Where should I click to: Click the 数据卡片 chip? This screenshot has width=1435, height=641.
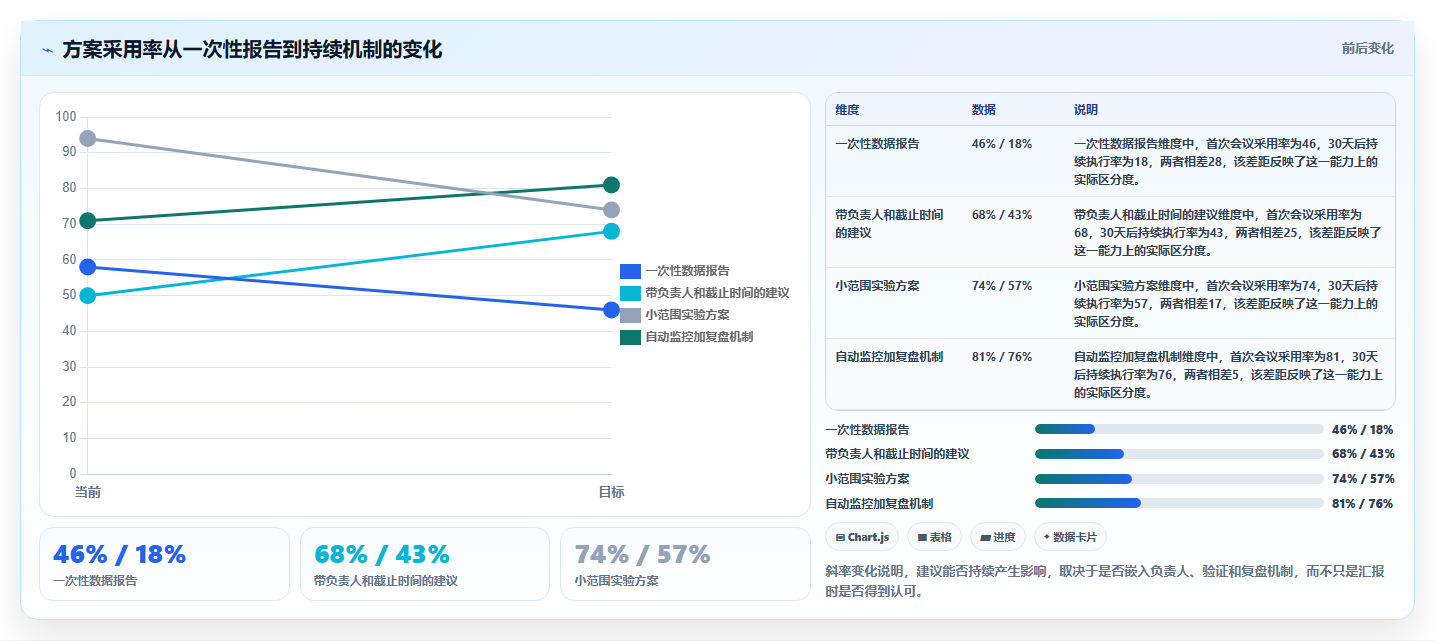click(x=1070, y=537)
